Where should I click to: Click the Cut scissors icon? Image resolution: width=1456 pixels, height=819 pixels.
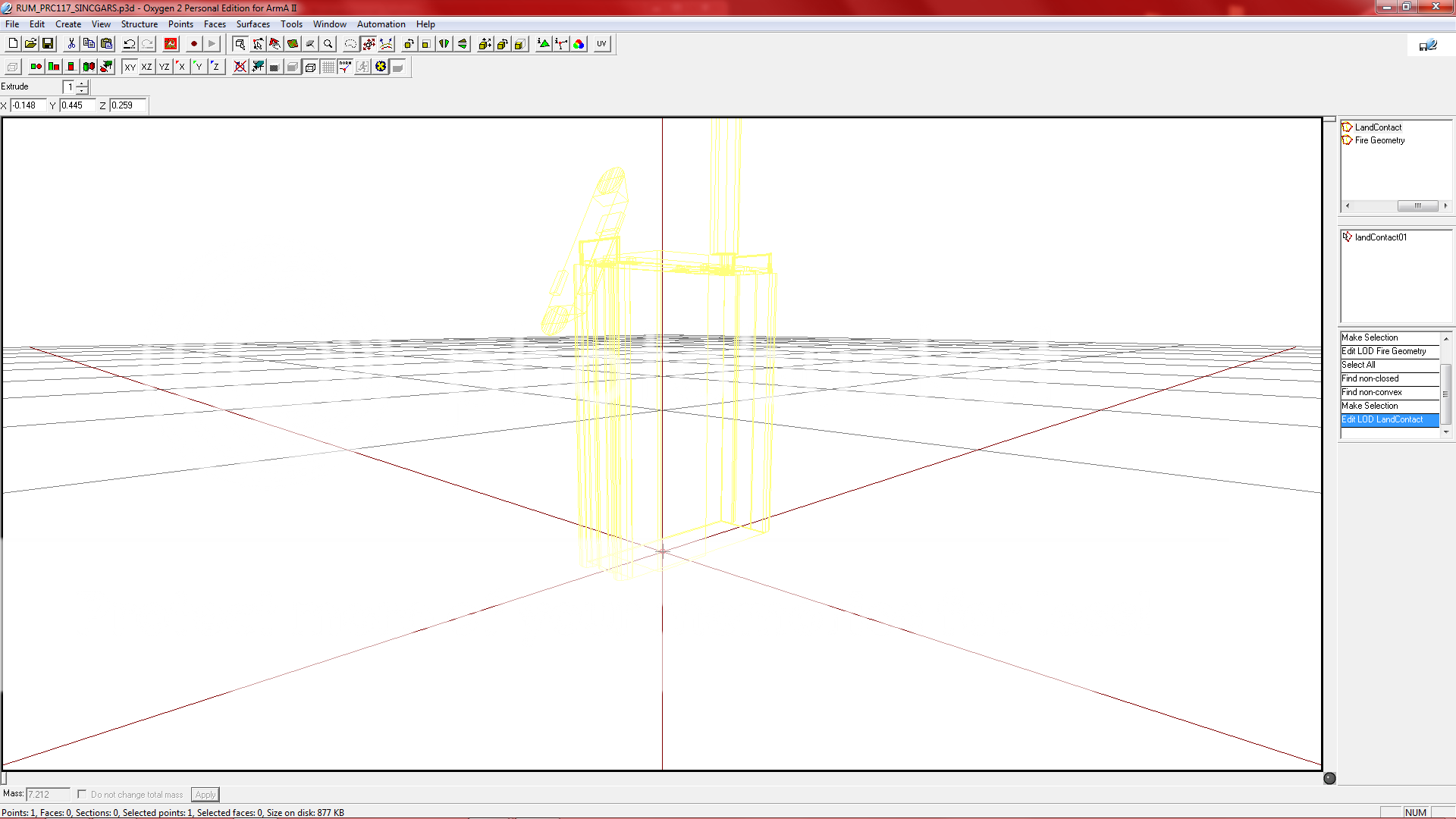click(71, 44)
